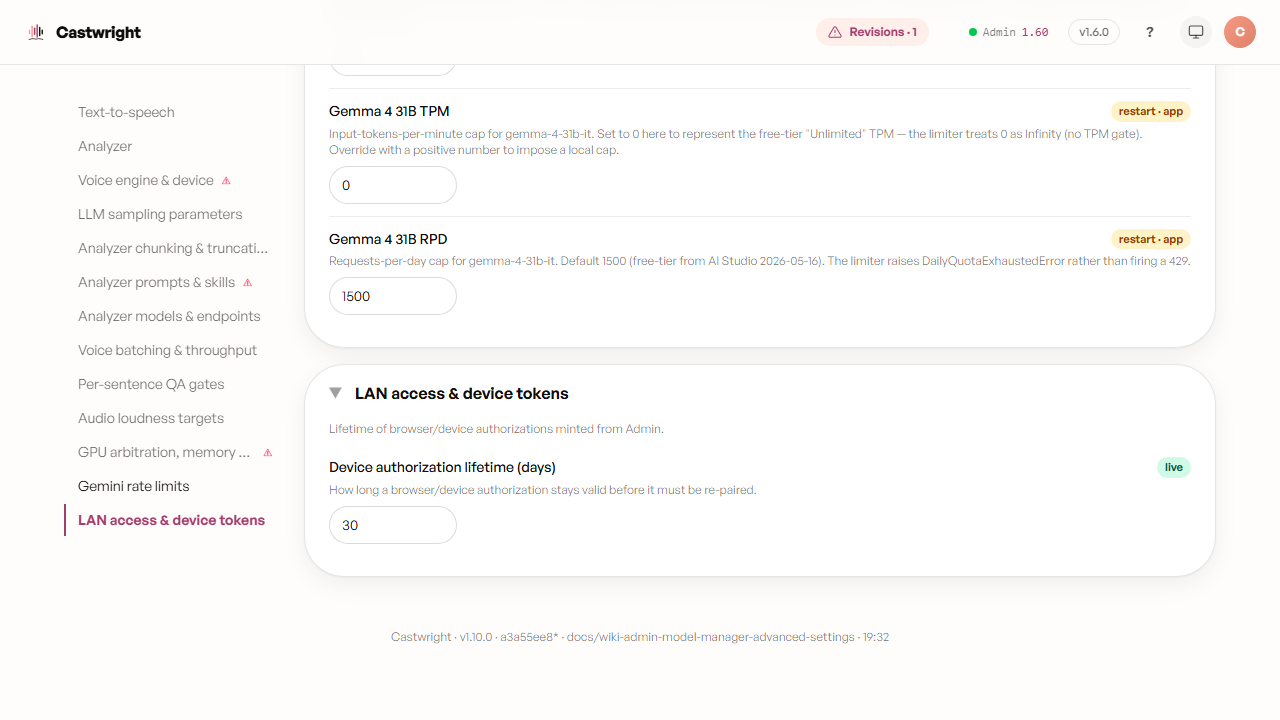Image resolution: width=1280 pixels, height=720 pixels.
Task: Click warning icon next to Analyzer prompts & skills
Action: (248, 283)
